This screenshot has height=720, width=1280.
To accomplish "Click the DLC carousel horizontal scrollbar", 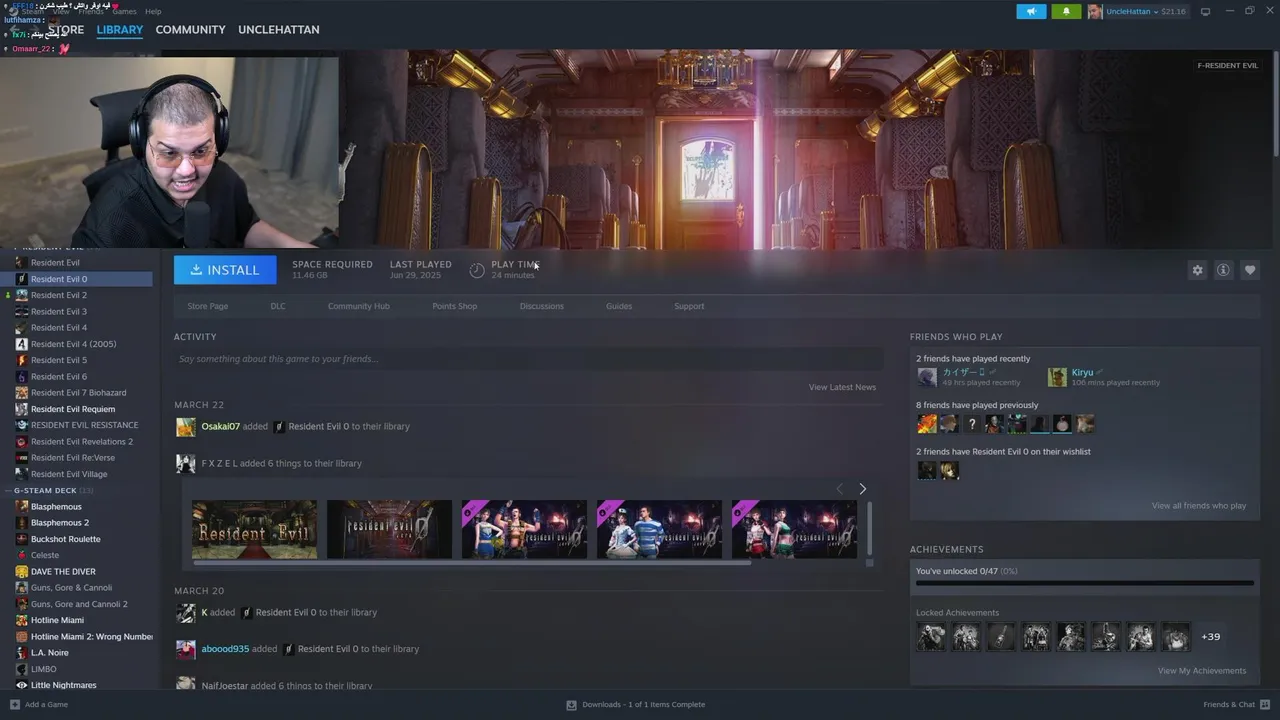I will [x=471, y=563].
